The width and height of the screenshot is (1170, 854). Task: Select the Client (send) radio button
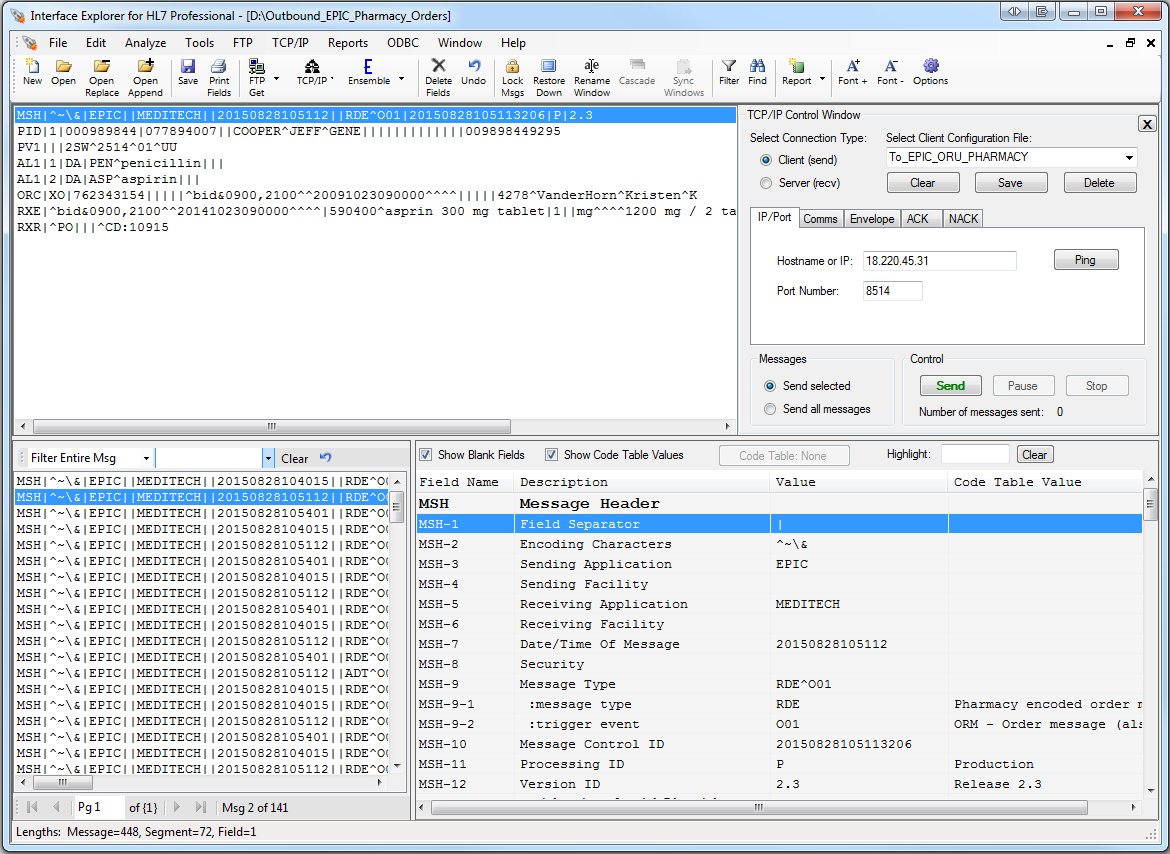pyautogui.click(x=766, y=160)
